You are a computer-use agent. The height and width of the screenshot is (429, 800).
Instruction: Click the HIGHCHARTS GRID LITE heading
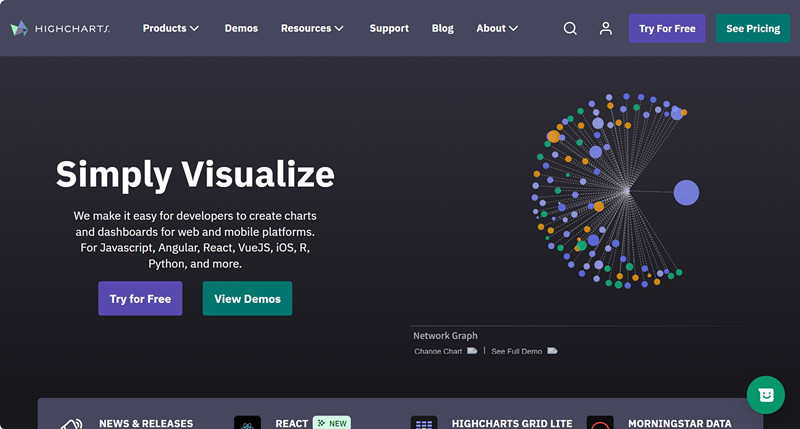512,423
